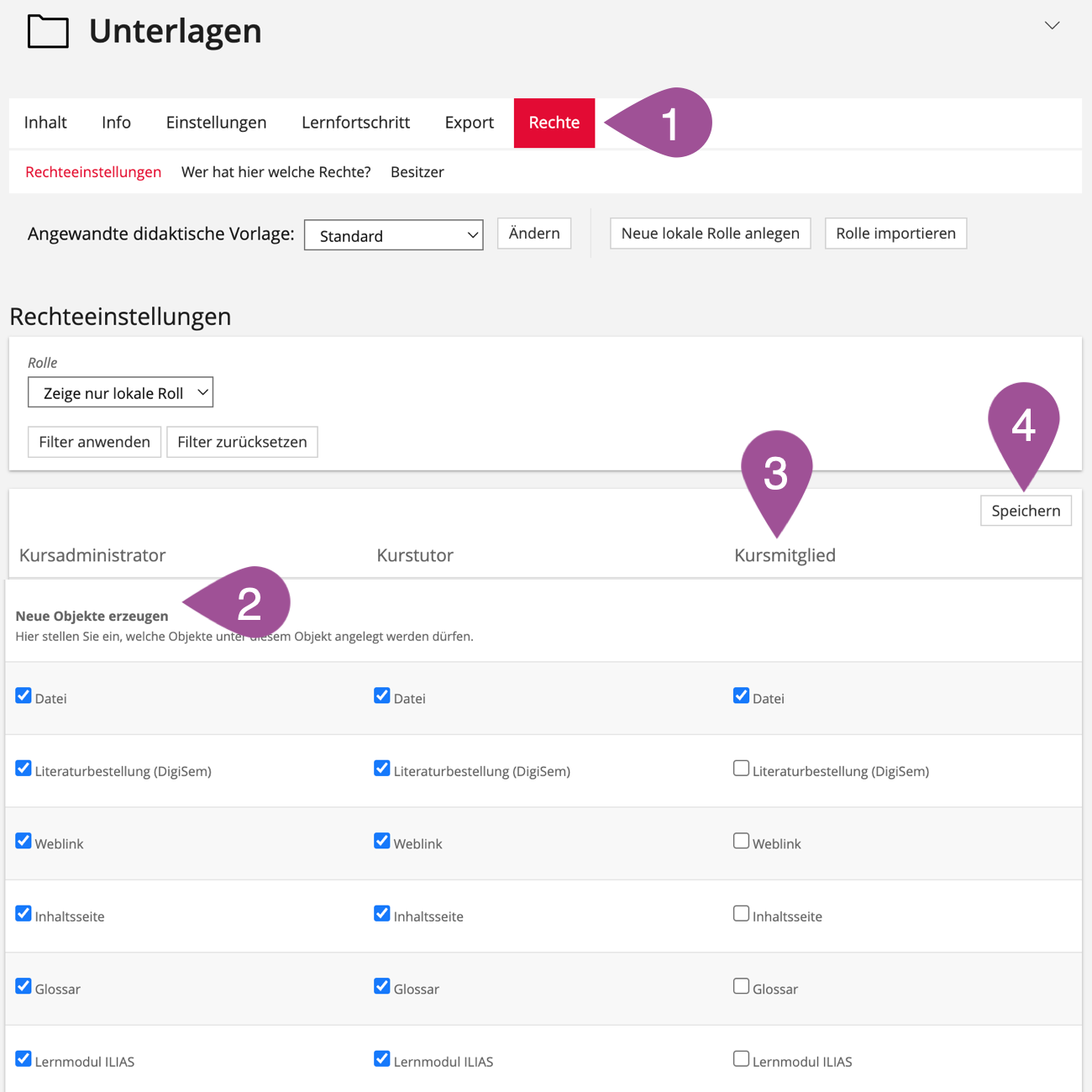This screenshot has width=1092, height=1092.
Task: Disable Glossar for Kurstutor
Action: point(382,986)
